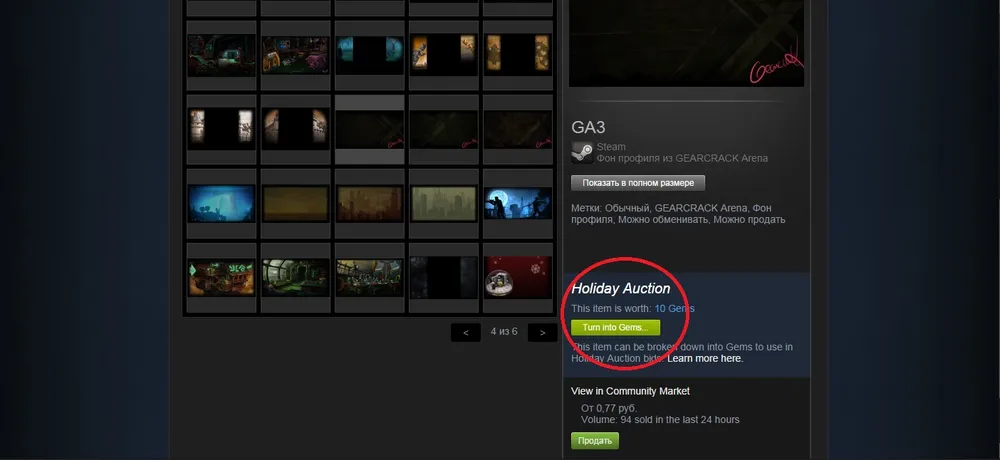The height and width of the screenshot is (460, 1000).
Task: Click the large GA3 background preview image
Action: point(686,43)
